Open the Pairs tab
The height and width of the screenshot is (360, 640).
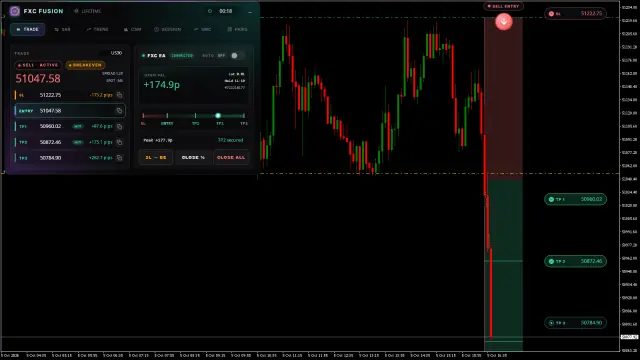point(238,29)
